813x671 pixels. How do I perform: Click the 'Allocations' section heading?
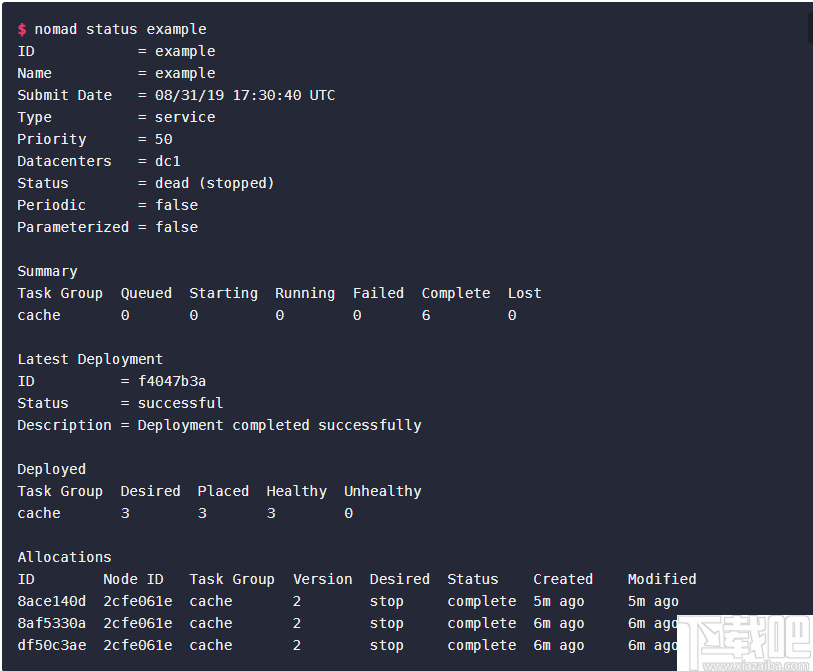[x=64, y=557]
